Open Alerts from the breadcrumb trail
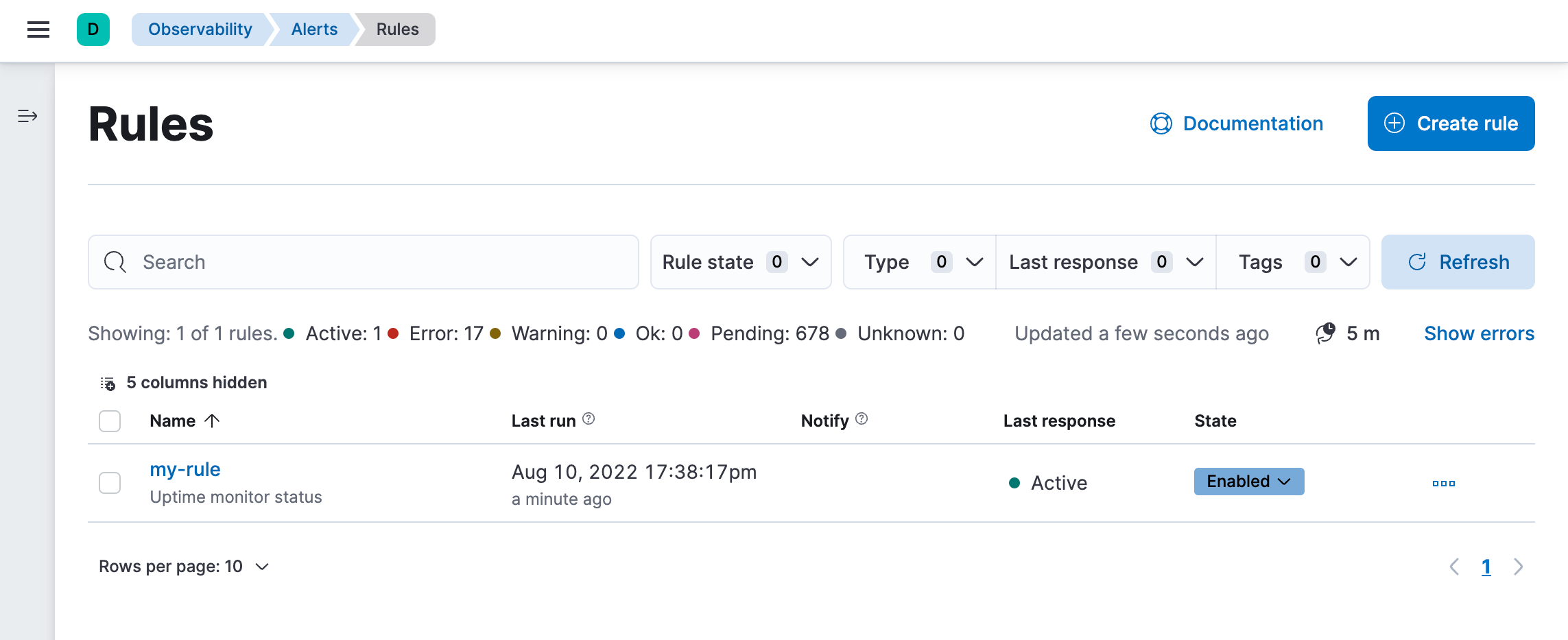This screenshot has width=1568, height=640. tap(314, 29)
